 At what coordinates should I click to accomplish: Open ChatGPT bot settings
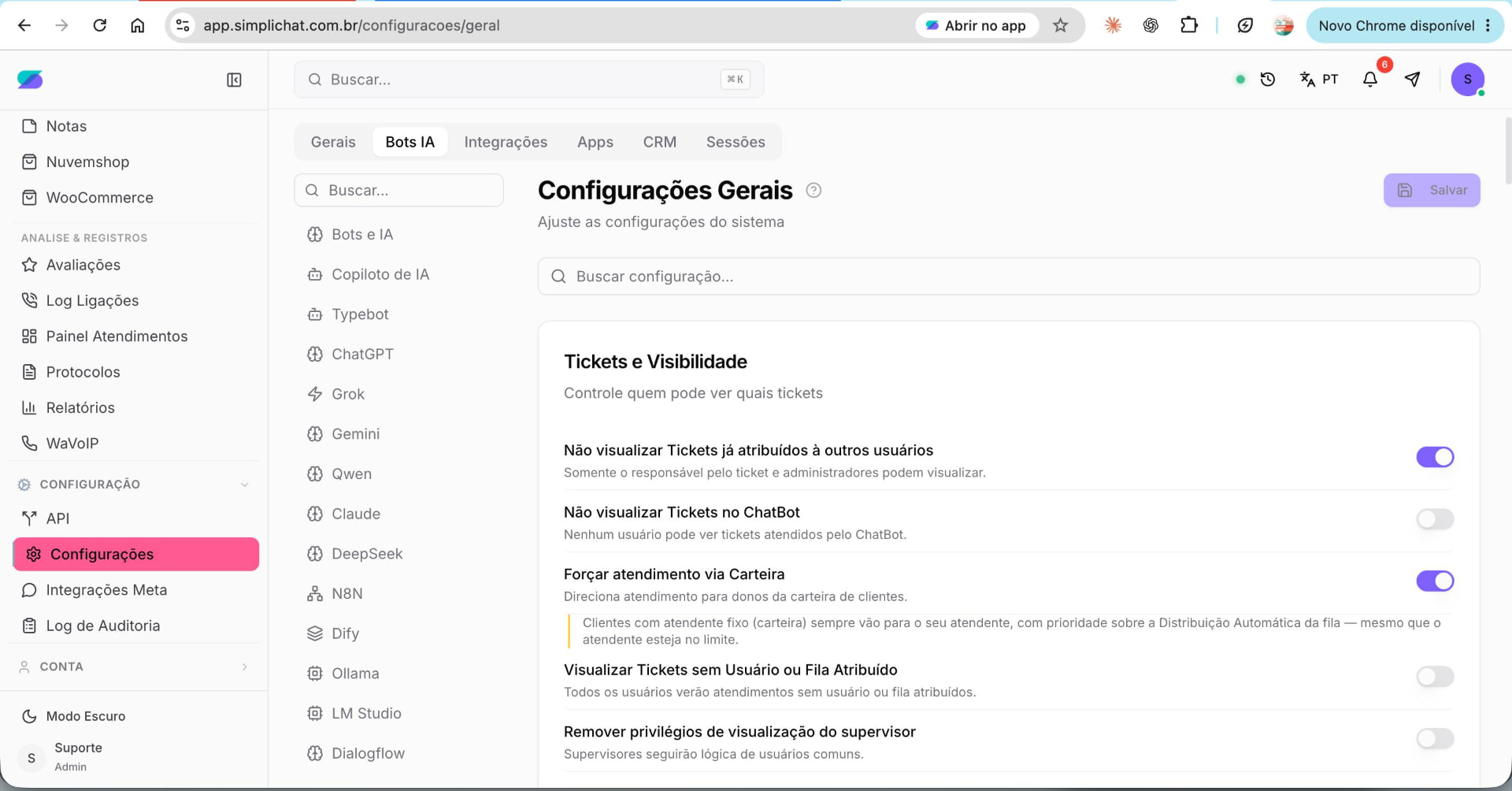tap(362, 355)
